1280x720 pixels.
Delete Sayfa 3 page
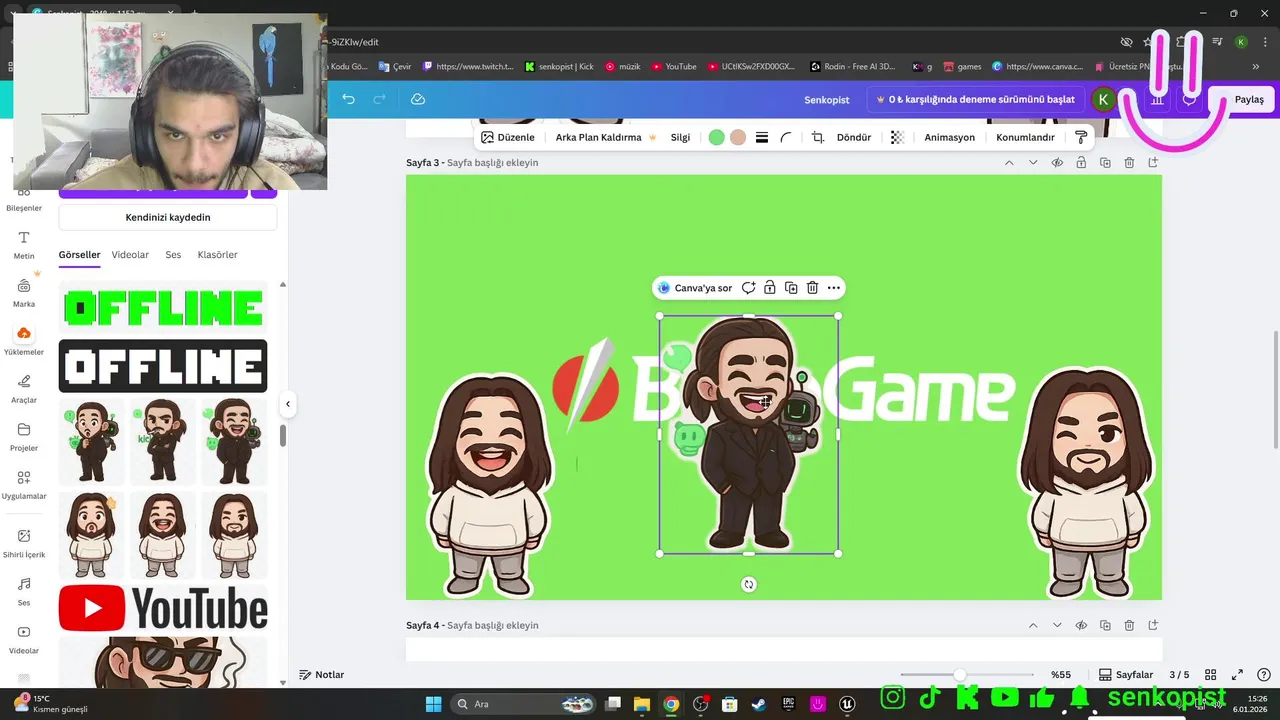(x=1129, y=163)
